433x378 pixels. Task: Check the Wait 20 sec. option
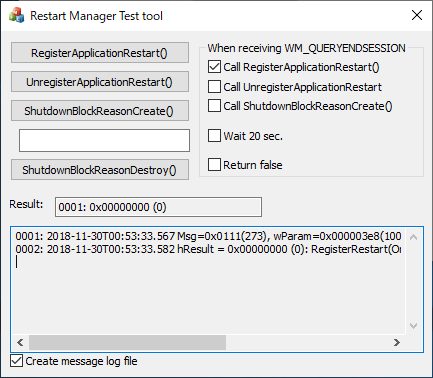[x=214, y=136]
